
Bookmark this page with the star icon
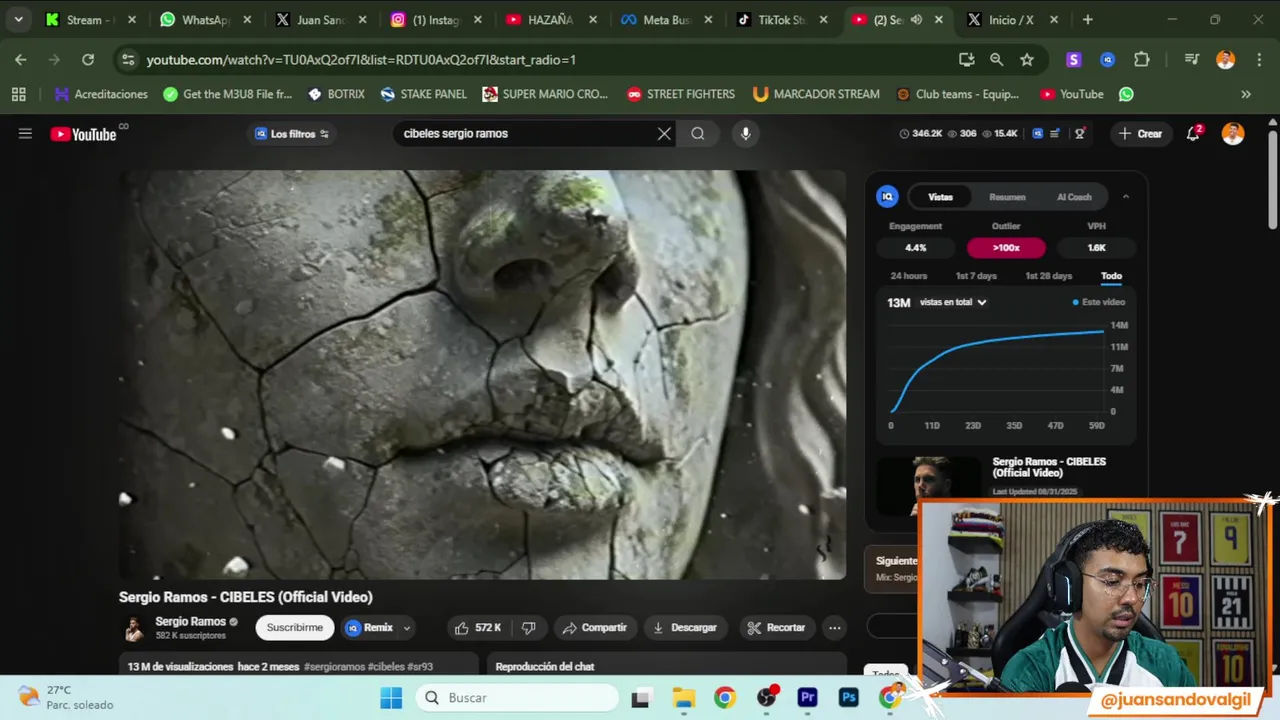click(1027, 60)
